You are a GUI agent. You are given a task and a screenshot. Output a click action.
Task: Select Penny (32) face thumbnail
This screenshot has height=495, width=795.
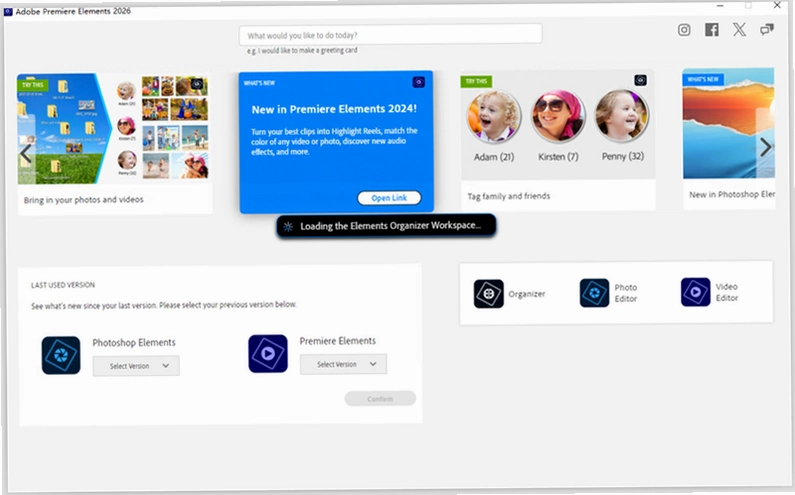coord(622,116)
